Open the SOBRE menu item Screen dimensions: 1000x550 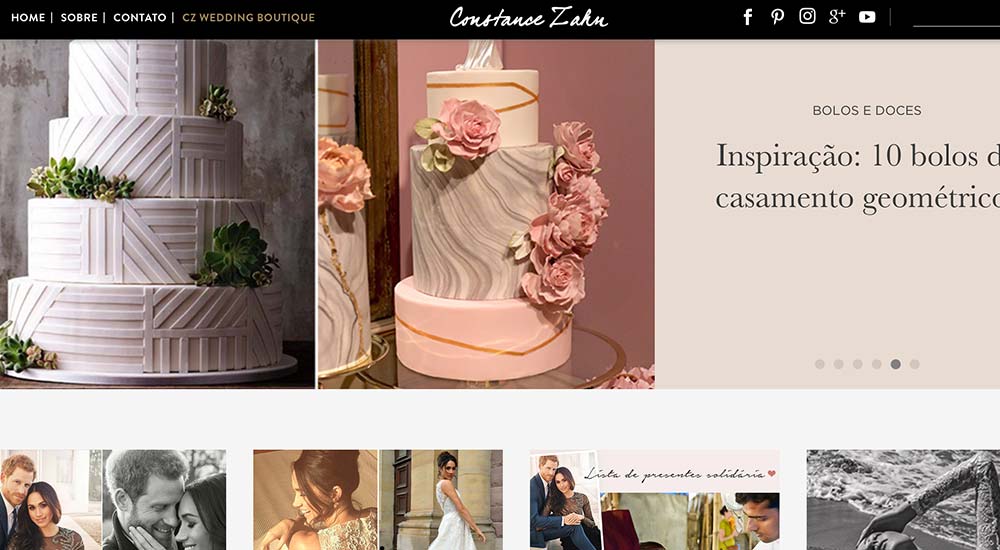79,18
